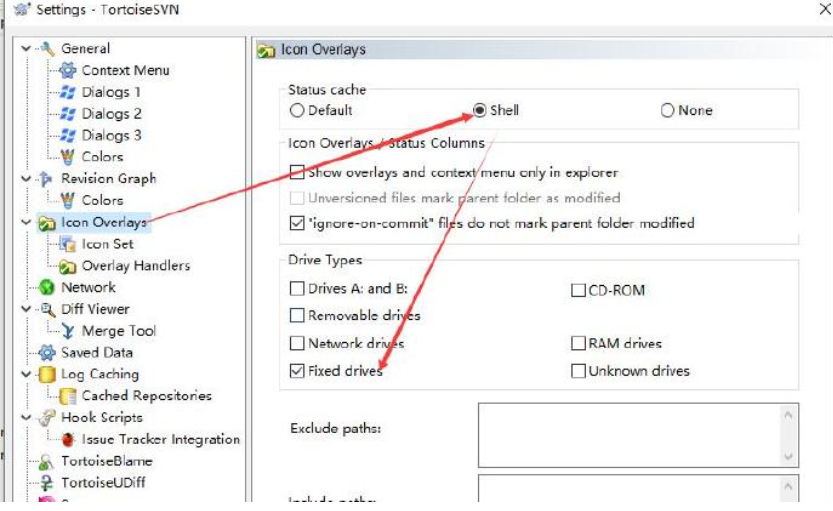Click the Exclude paths text box
The image size is (833, 511).
pyautogui.click(x=638, y=435)
